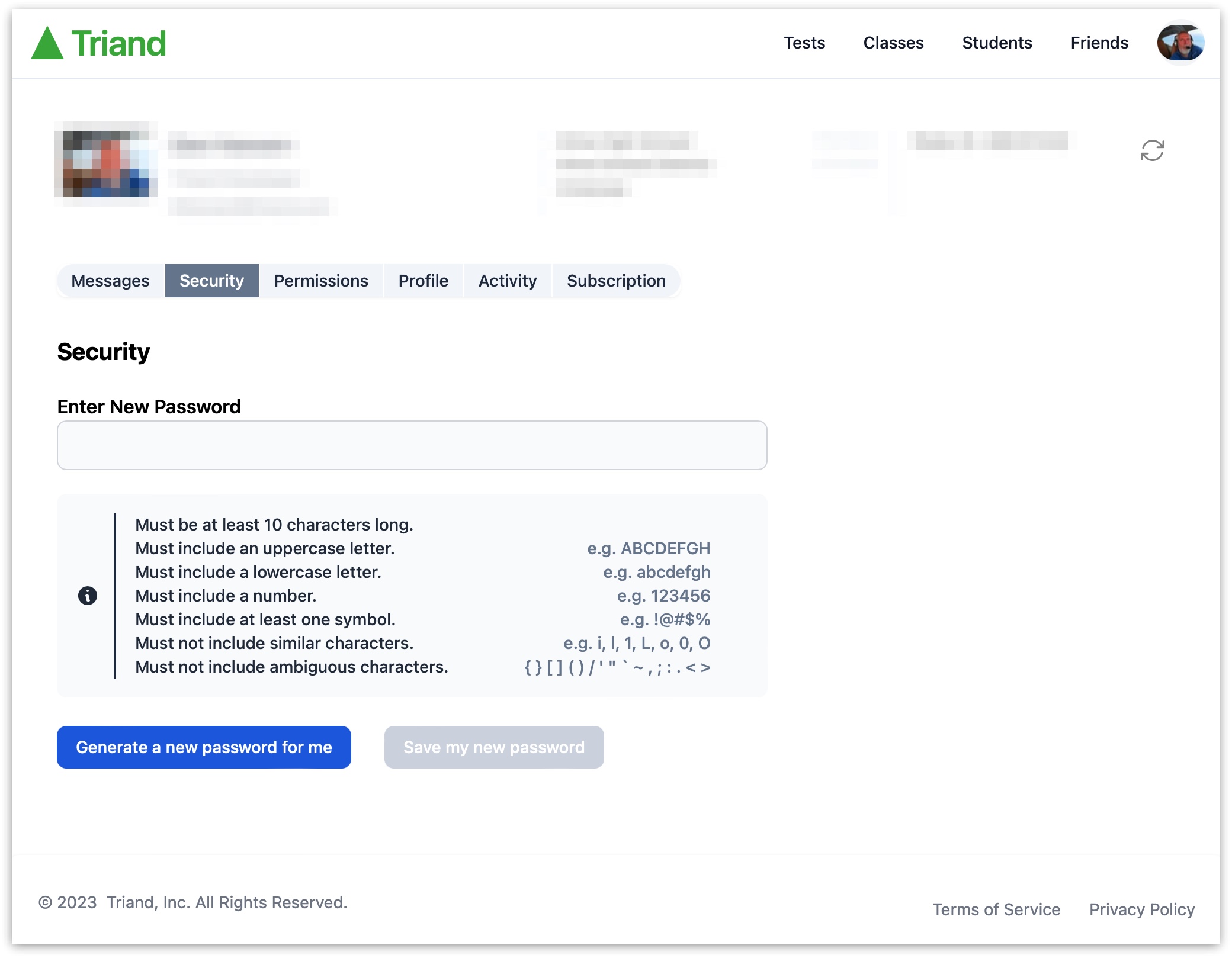Open the Classes navigation menu
This screenshot has height=958, width=1232.
click(x=893, y=42)
